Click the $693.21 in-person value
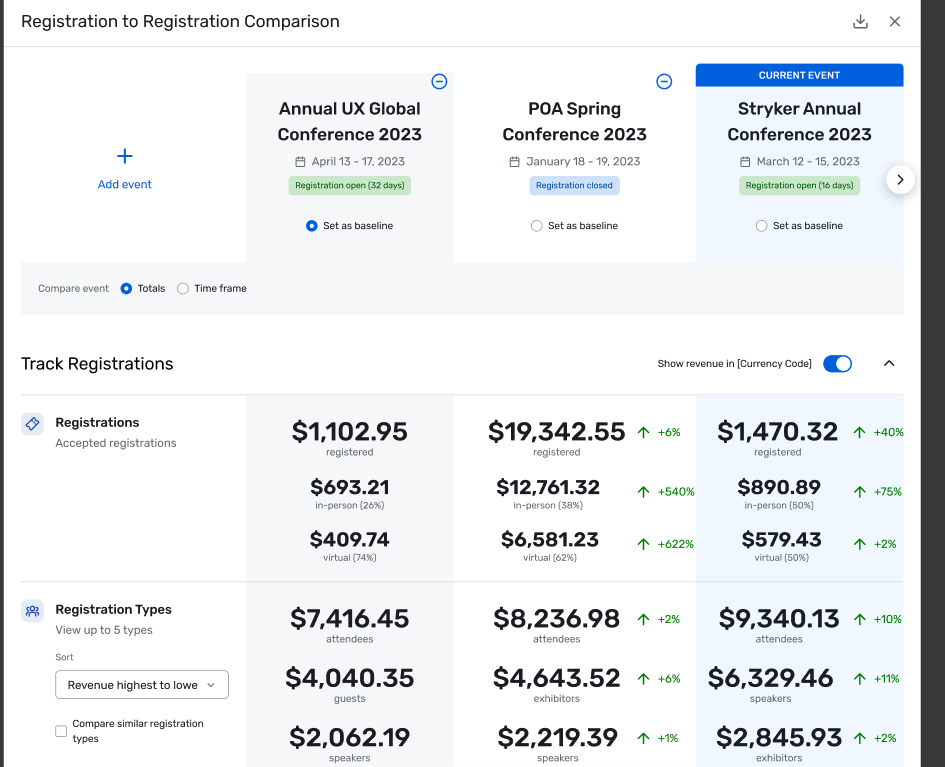Image resolution: width=945 pixels, height=767 pixels. (x=350, y=487)
